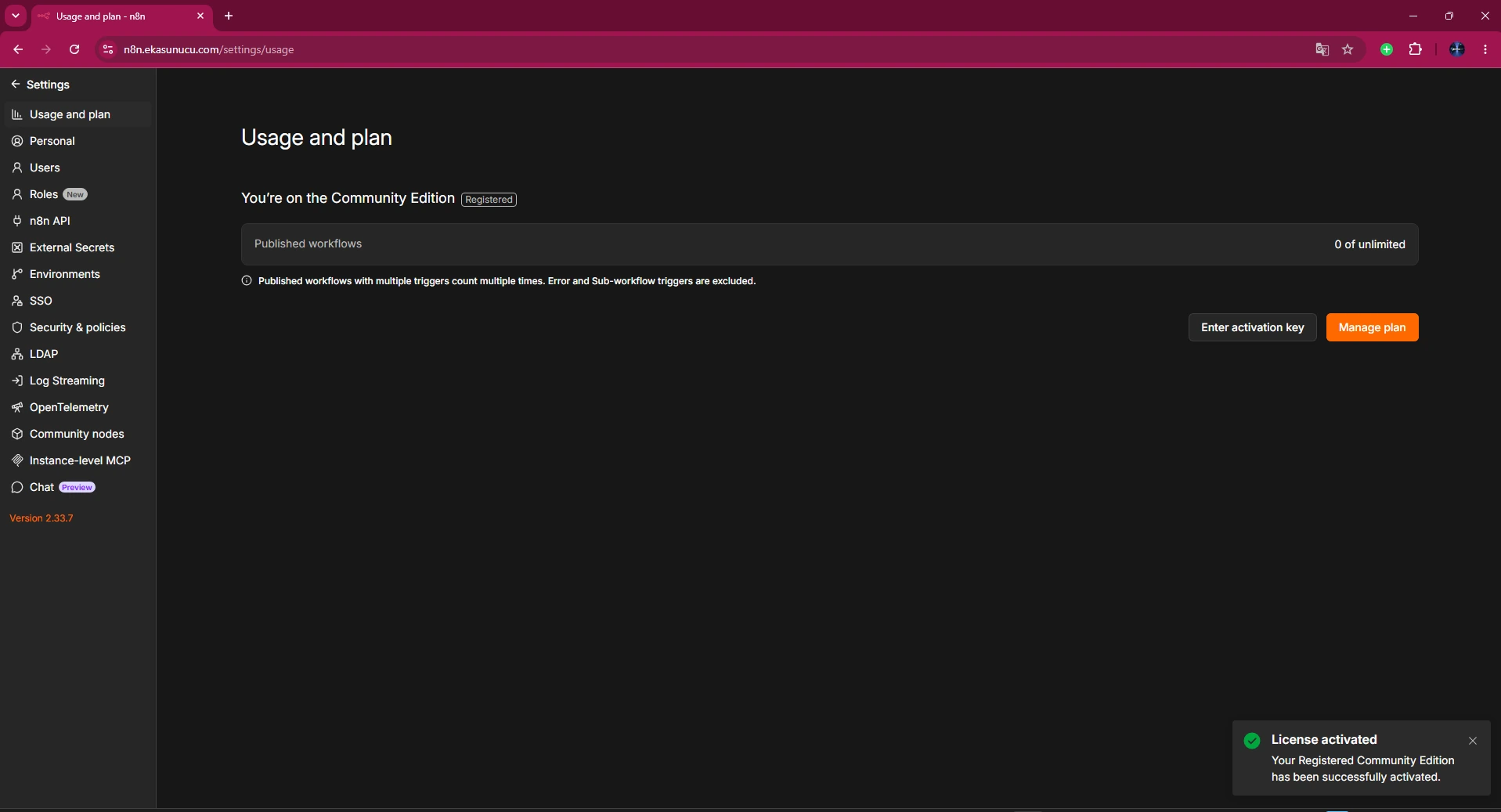The height and width of the screenshot is (812, 1501).
Task: Go to Users settings
Action: point(77,168)
